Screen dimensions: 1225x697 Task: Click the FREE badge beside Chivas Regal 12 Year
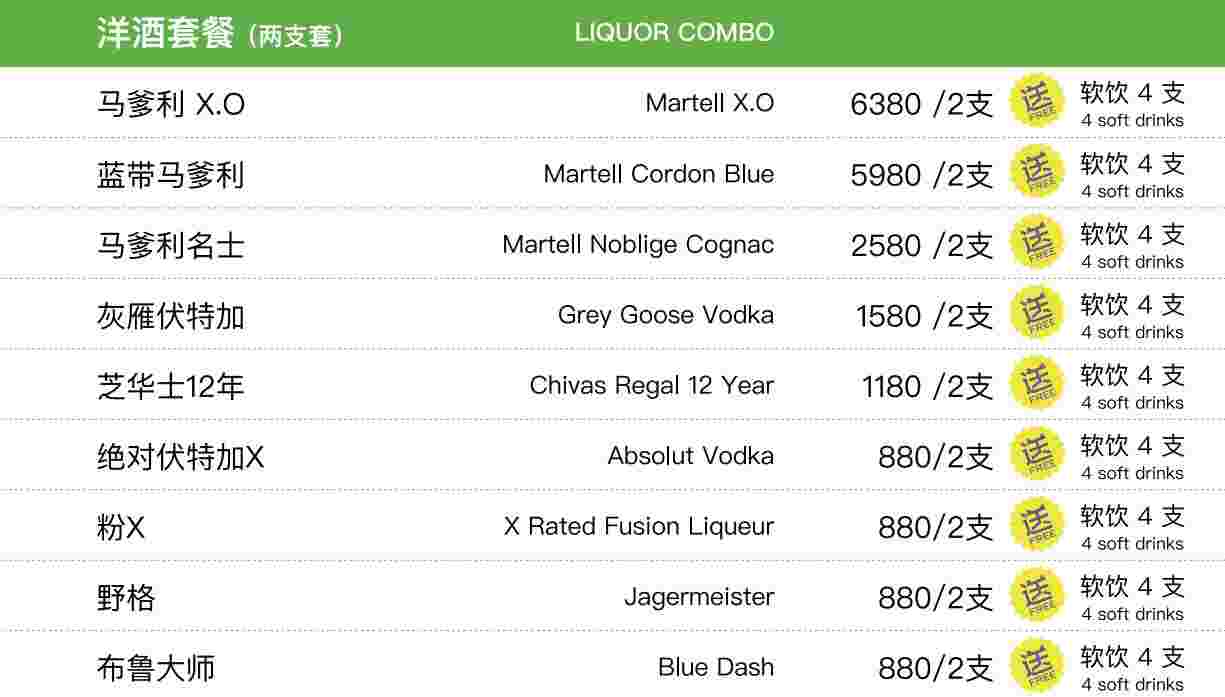(x=1038, y=383)
